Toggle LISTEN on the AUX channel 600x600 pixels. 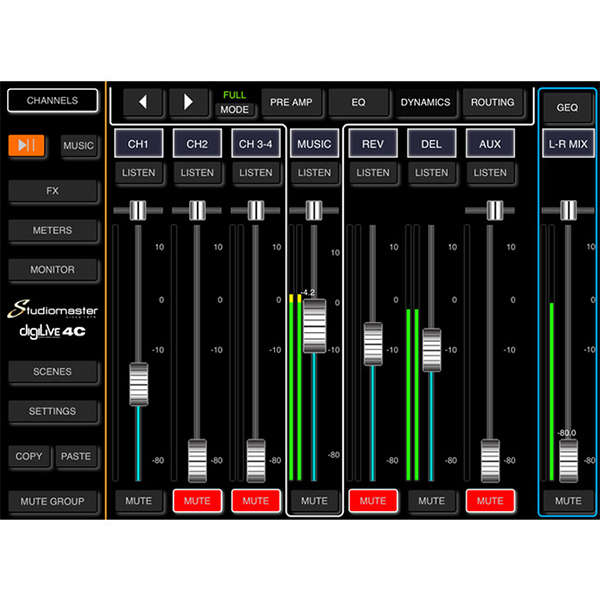click(x=490, y=173)
